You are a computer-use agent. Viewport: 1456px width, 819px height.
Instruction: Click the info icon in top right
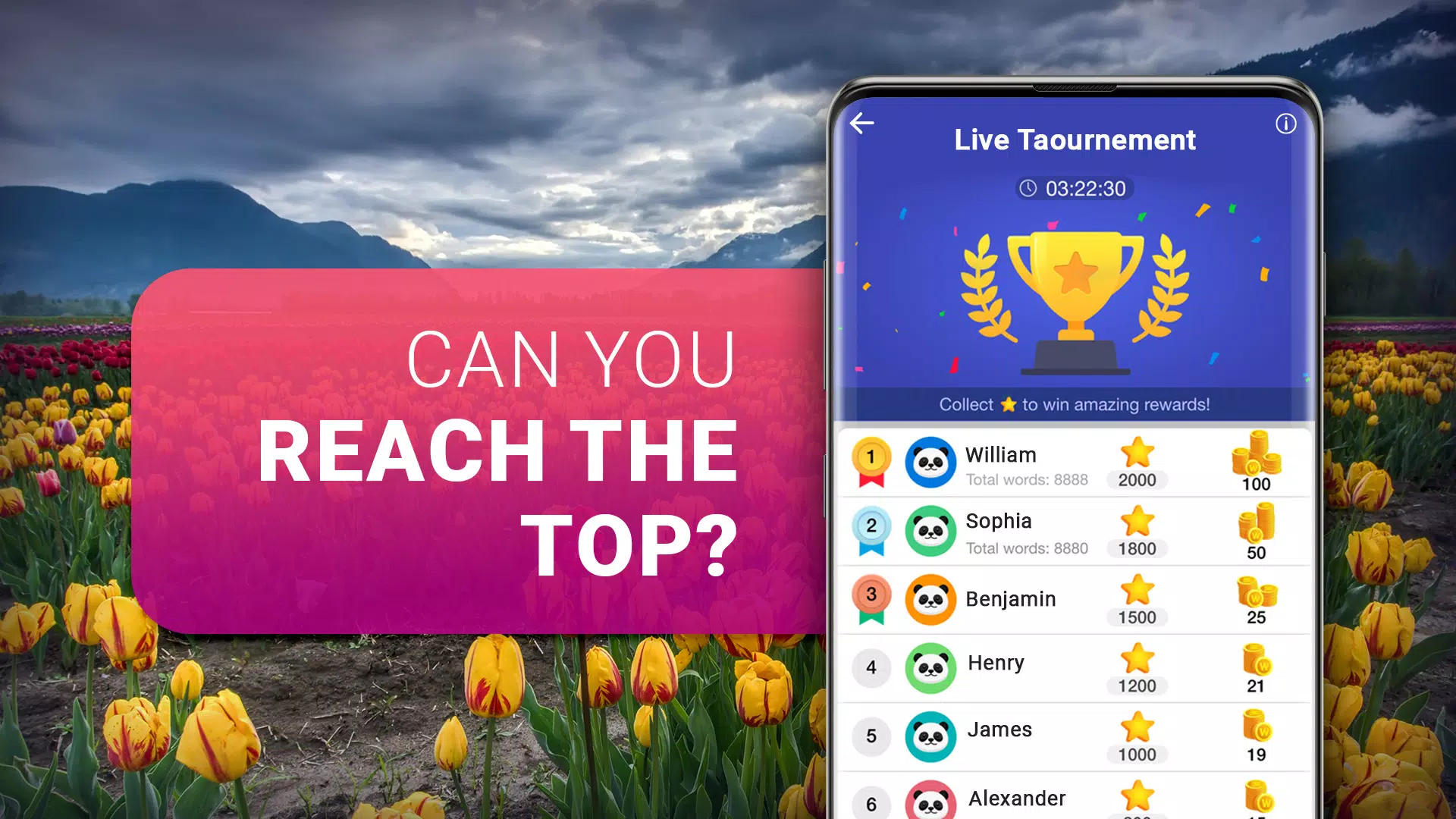1282,123
